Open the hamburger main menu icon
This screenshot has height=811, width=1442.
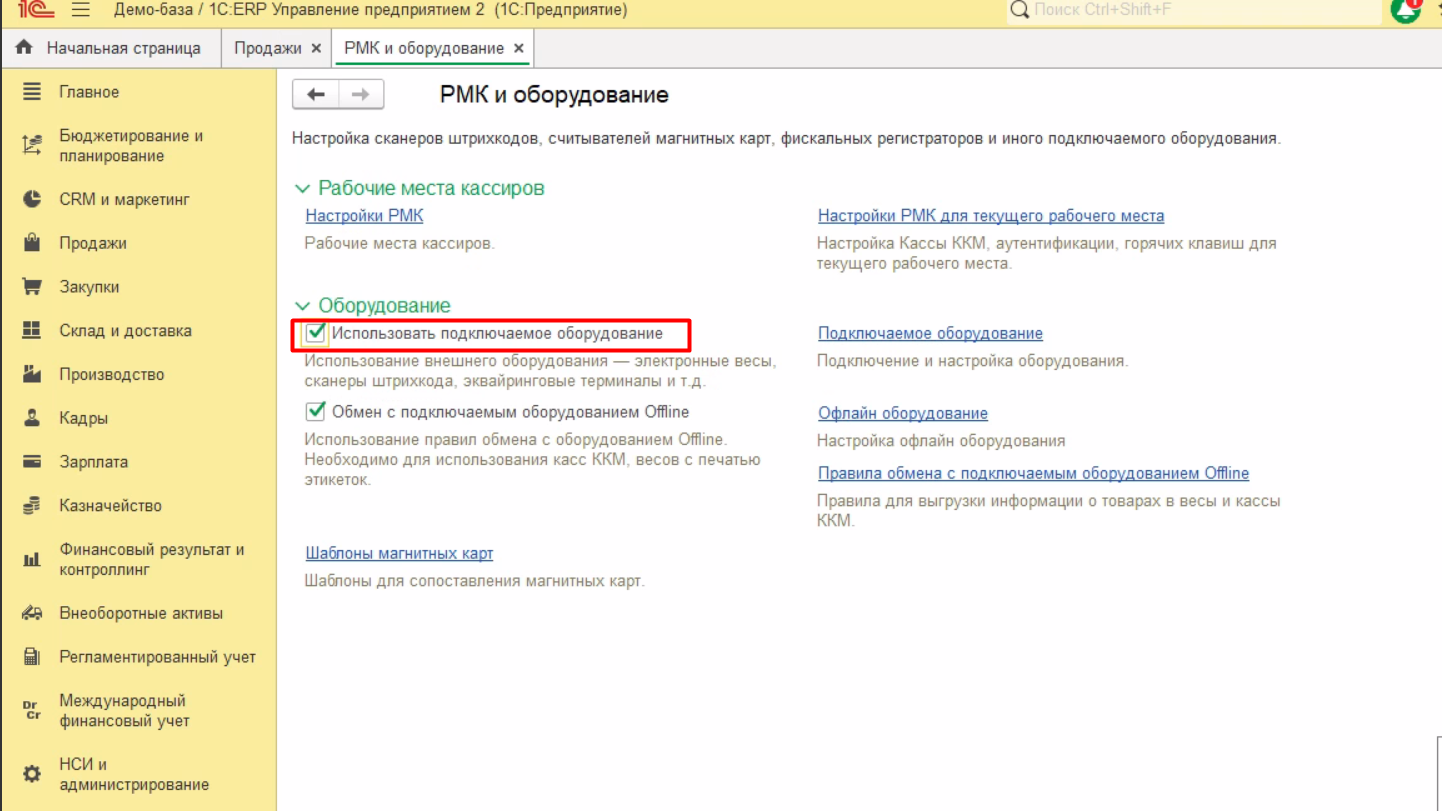pos(81,10)
